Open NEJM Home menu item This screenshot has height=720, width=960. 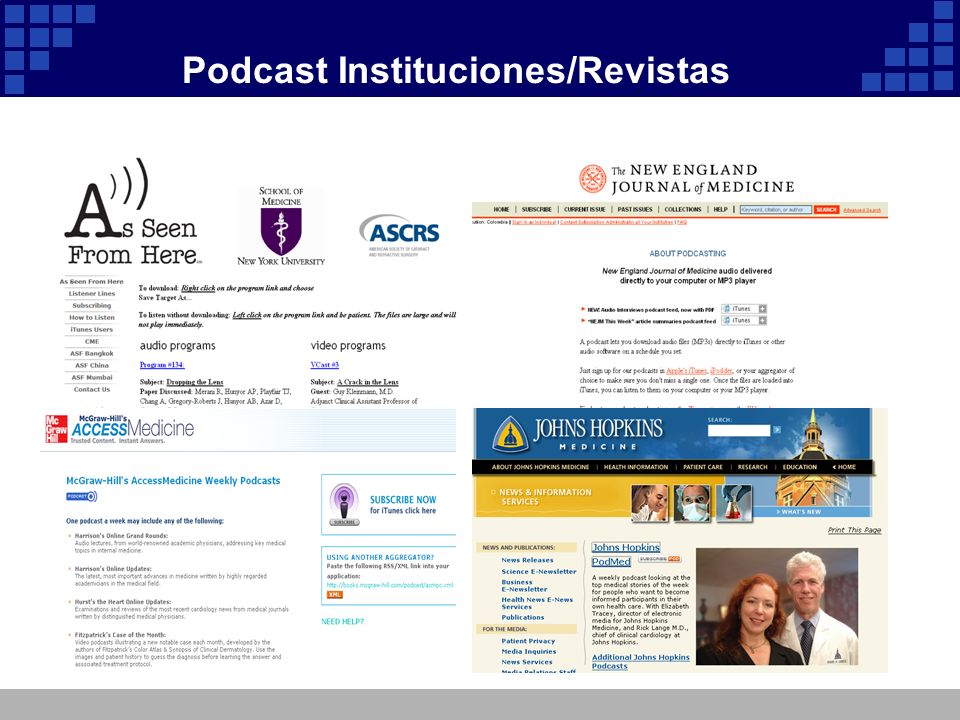click(501, 209)
